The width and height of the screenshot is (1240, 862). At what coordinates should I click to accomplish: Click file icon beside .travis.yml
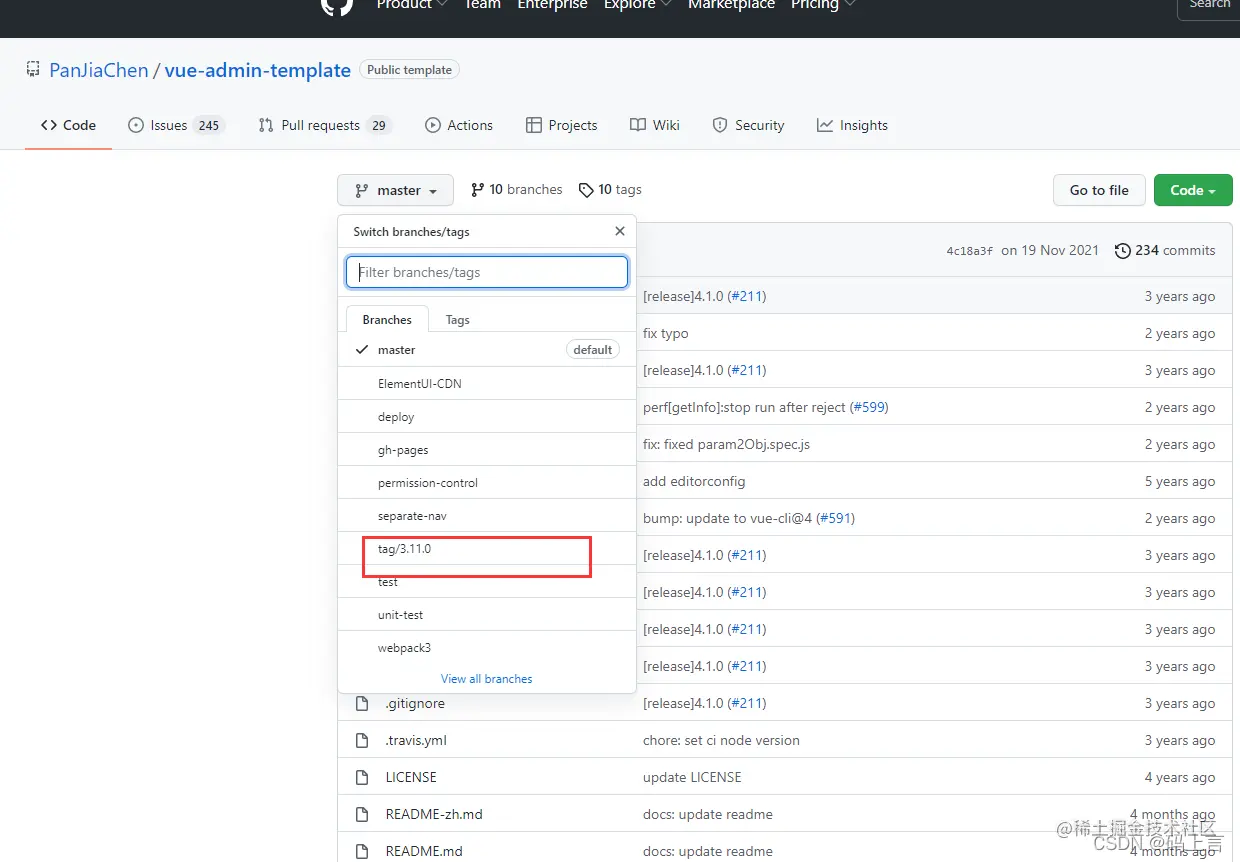click(x=362, y=740)
